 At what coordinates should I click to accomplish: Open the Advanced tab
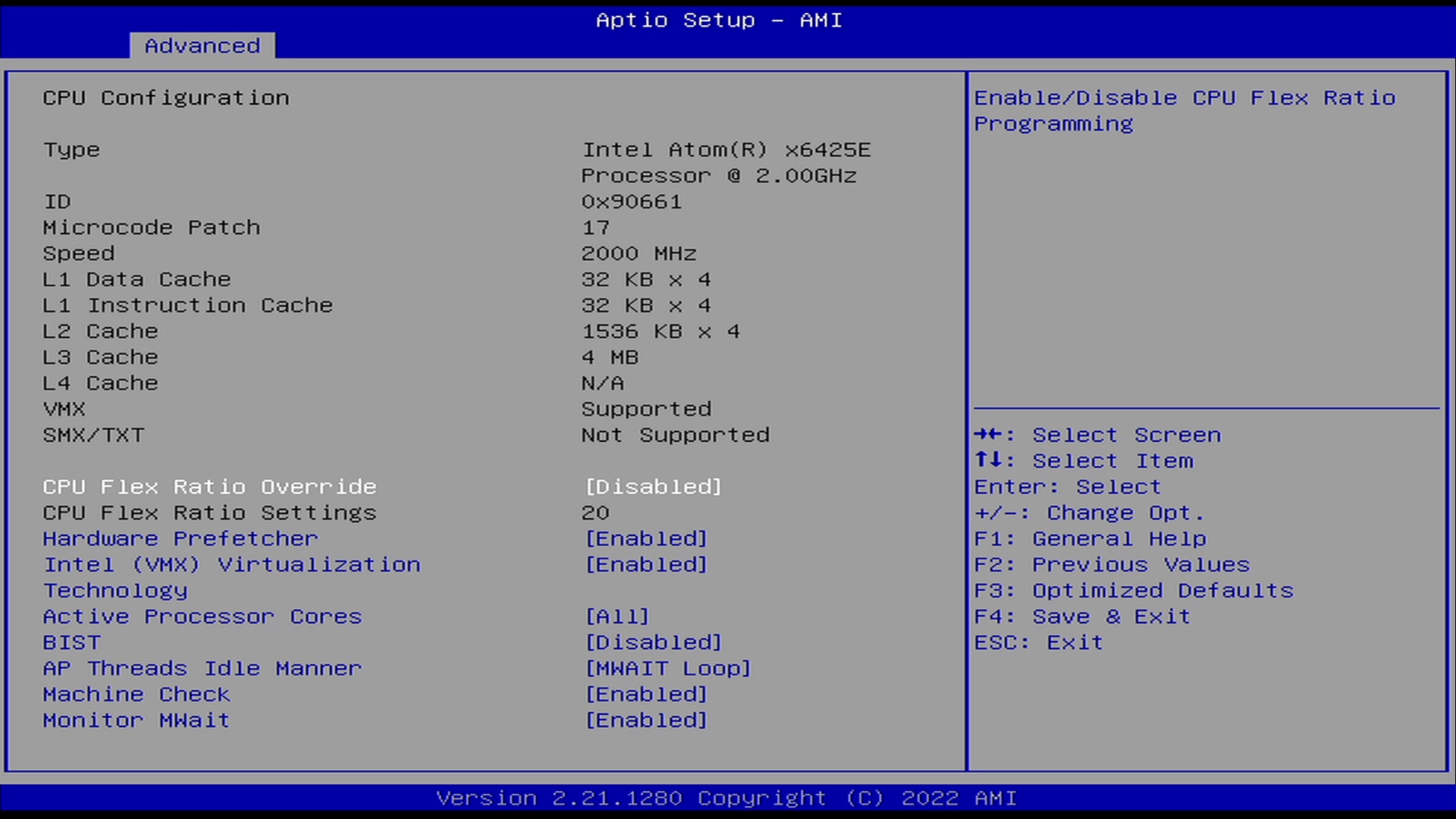coord(202,45)
